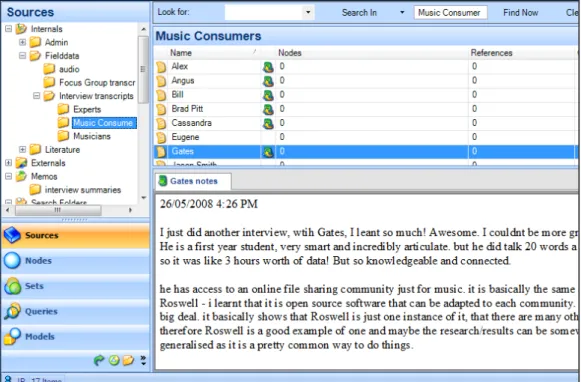Image resolution: width=581 pixels, height=382 pixels.
Task: Select the Musicians folder
Action: pyautogui.click(x=92, y=136)
